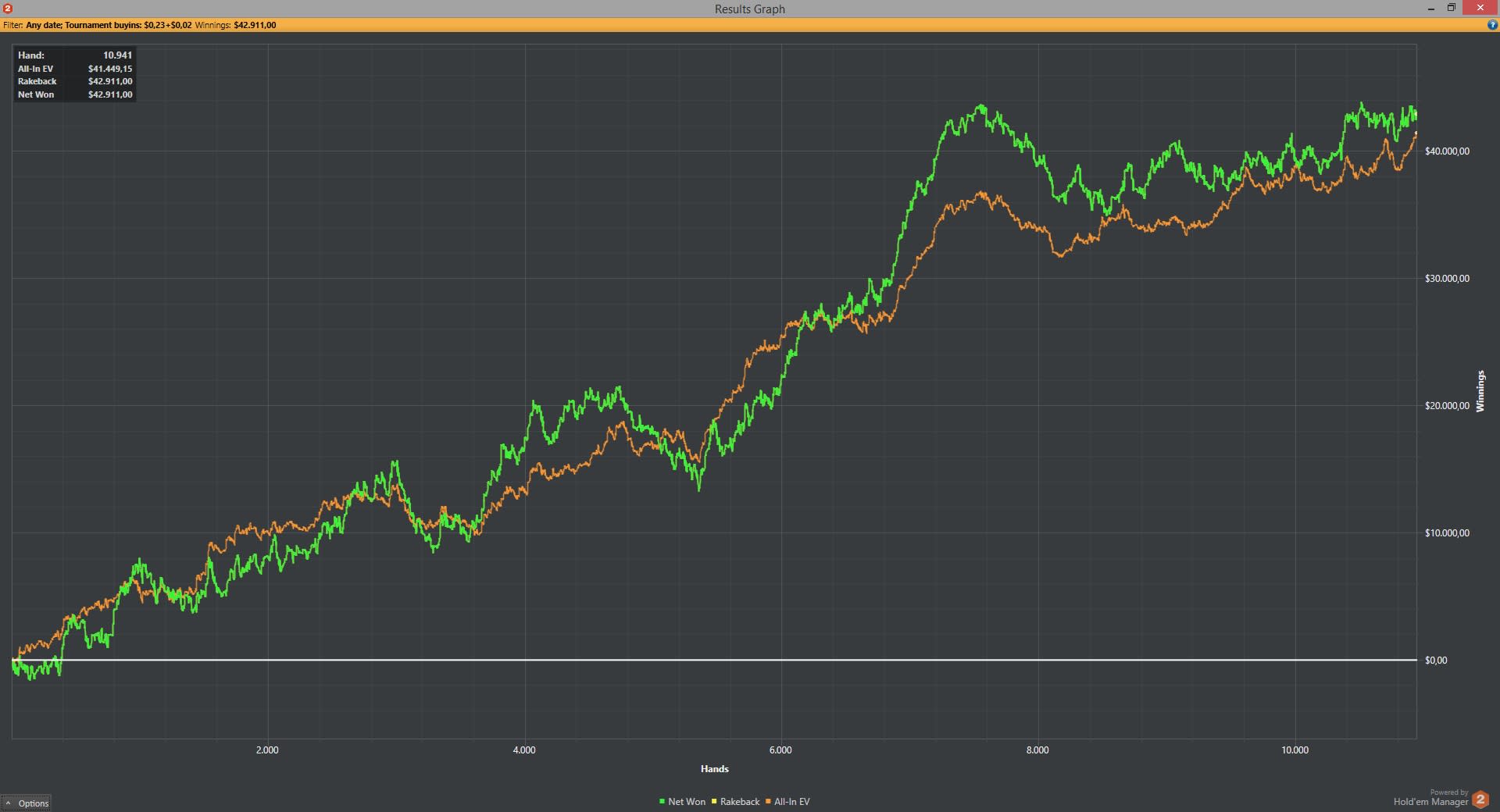Click the blue help icon in the filter bar

(1492, 25)
